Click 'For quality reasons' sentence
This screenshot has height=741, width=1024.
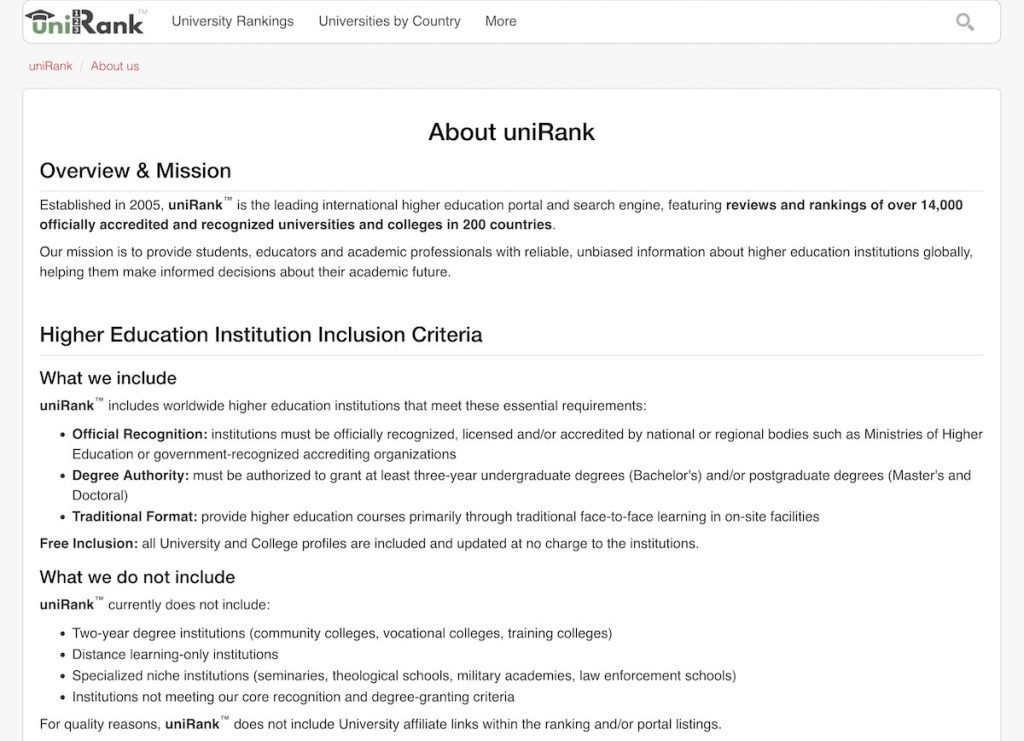(380, 724)
